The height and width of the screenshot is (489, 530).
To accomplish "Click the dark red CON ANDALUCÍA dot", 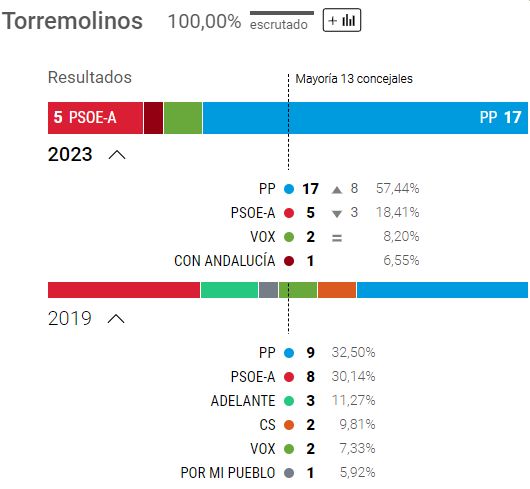I will pos(289,261).
